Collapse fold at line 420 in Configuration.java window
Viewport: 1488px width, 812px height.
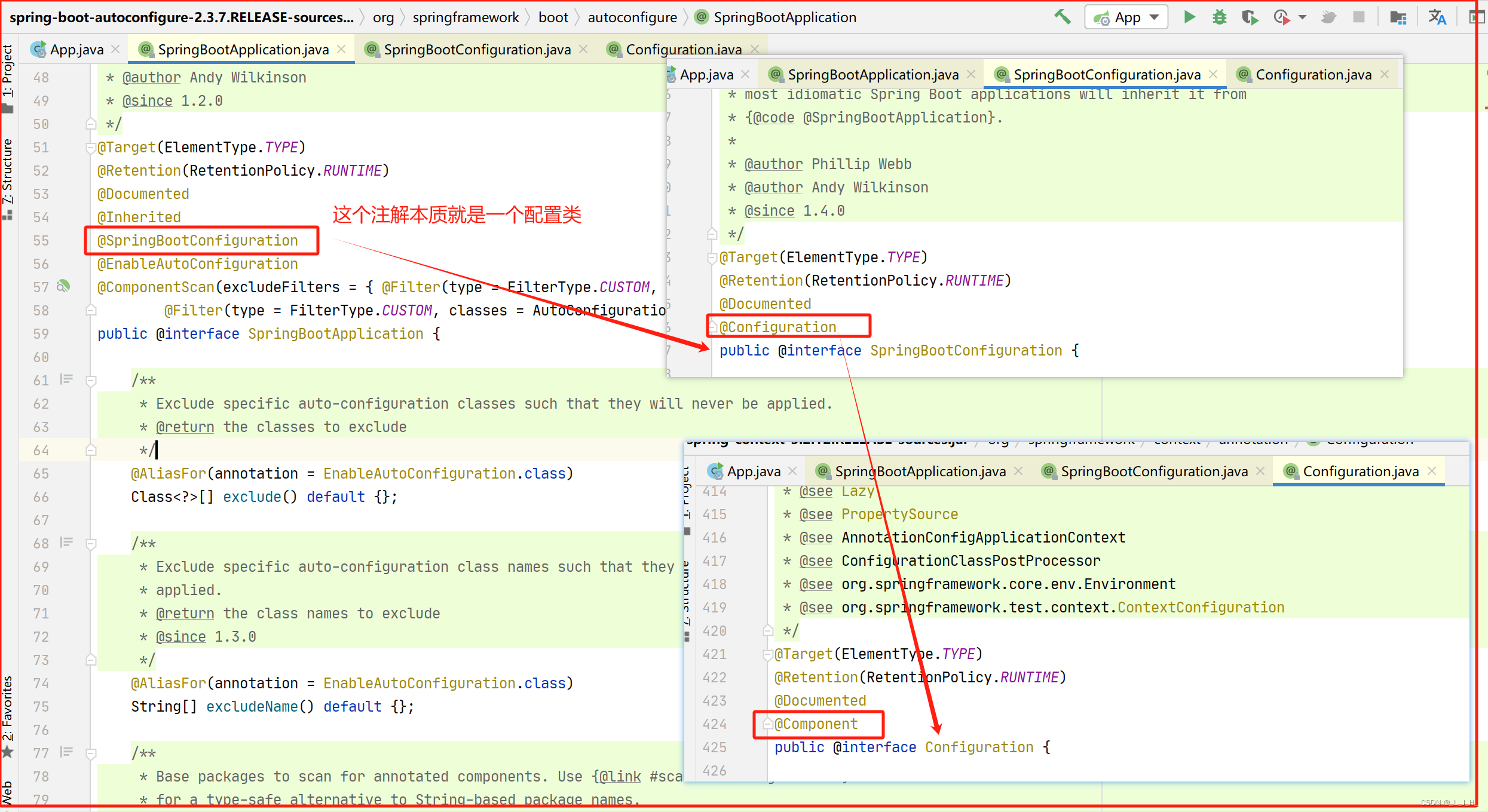768,630
